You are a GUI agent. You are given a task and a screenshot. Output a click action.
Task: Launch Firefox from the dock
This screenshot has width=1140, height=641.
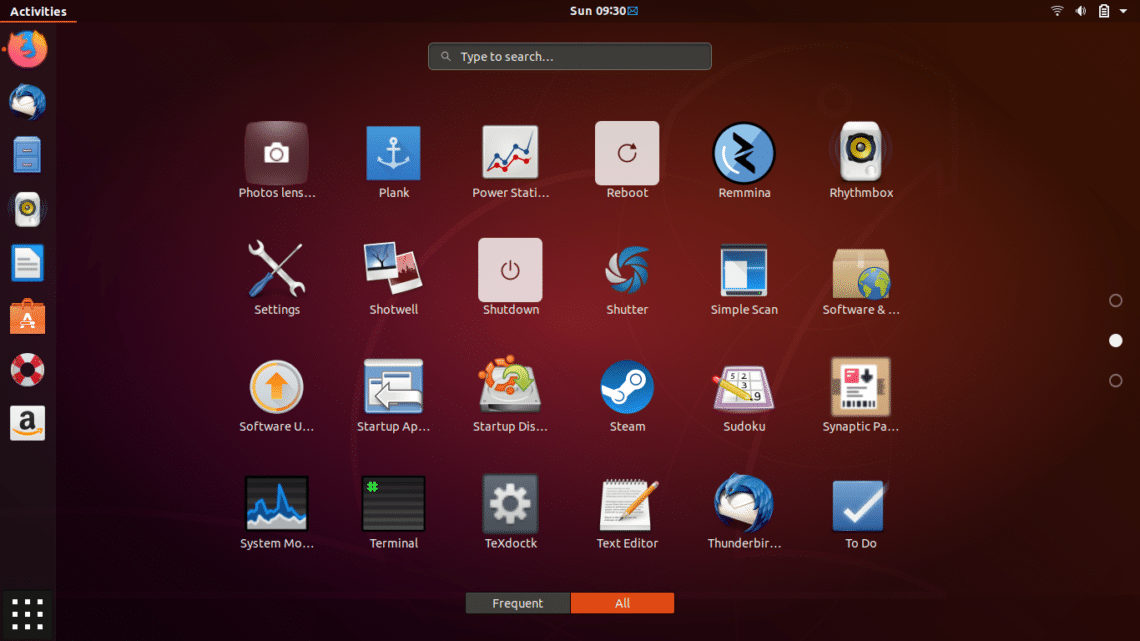tap(26, 48)
